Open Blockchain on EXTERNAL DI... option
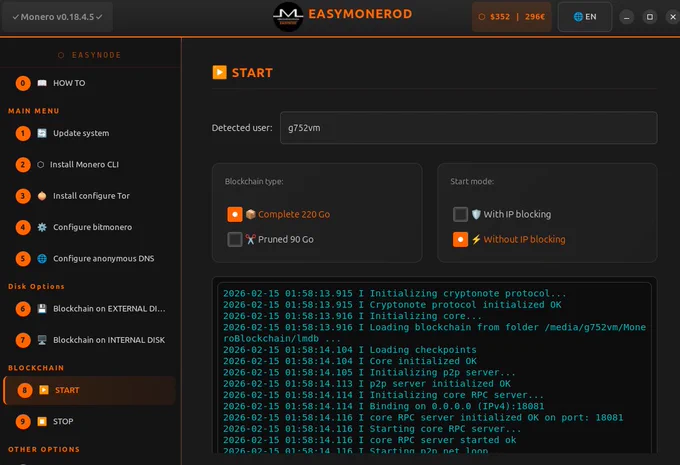 click(90, 308)
